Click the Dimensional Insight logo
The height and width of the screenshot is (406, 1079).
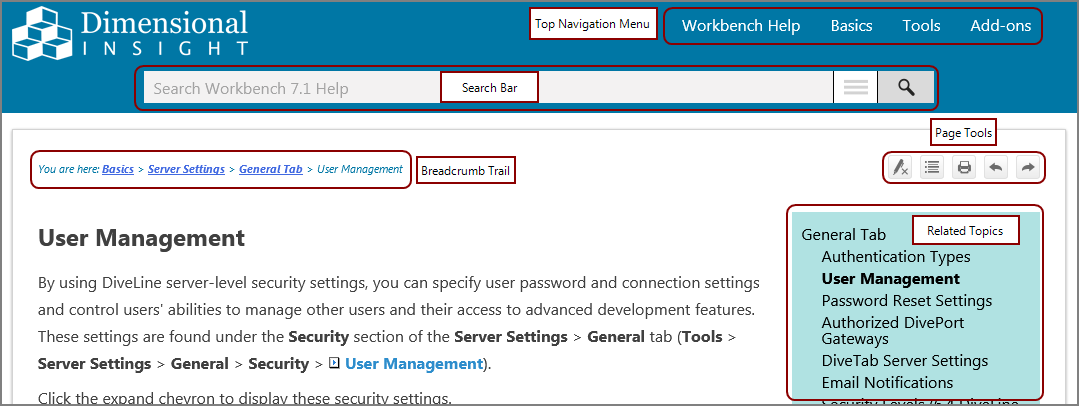pos(130,33)
